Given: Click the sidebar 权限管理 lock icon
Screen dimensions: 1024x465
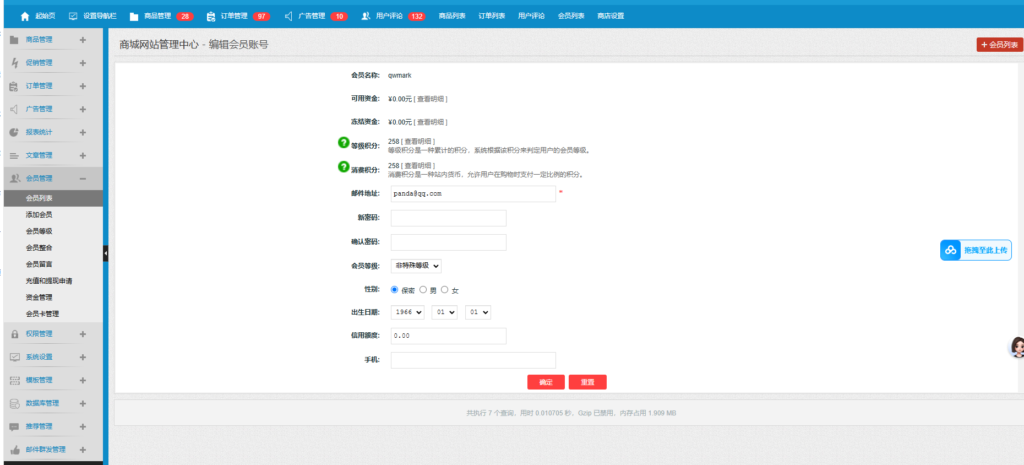Looking at the screenshot, I should [14, 334].
